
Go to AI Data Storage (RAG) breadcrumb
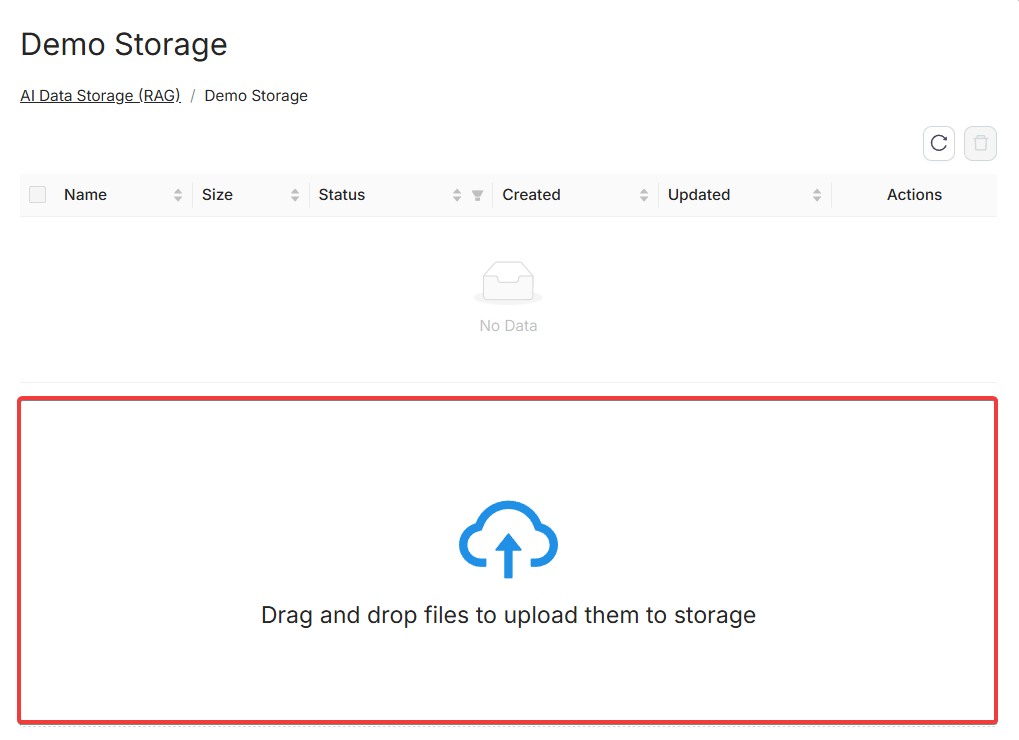click(100, 96)
